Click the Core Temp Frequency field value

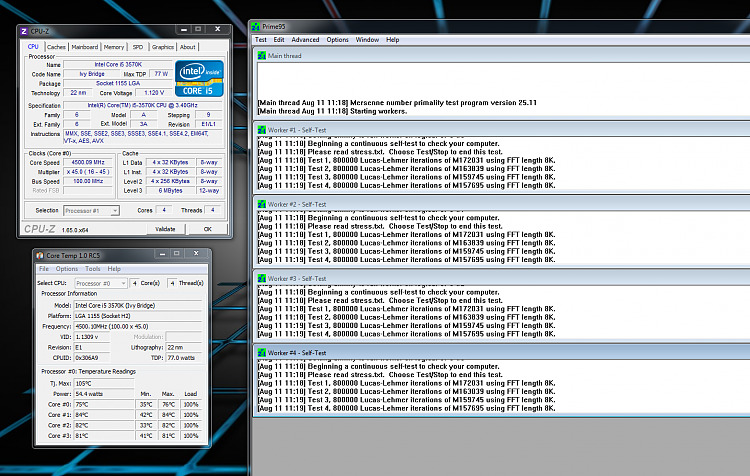point(138,326)
